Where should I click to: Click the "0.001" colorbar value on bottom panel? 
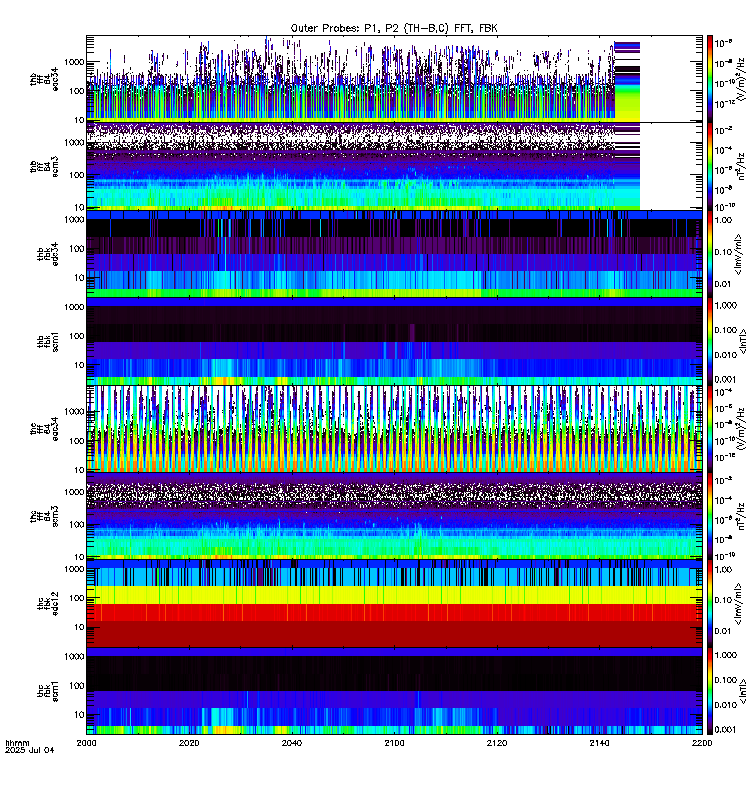click(726, 730)
